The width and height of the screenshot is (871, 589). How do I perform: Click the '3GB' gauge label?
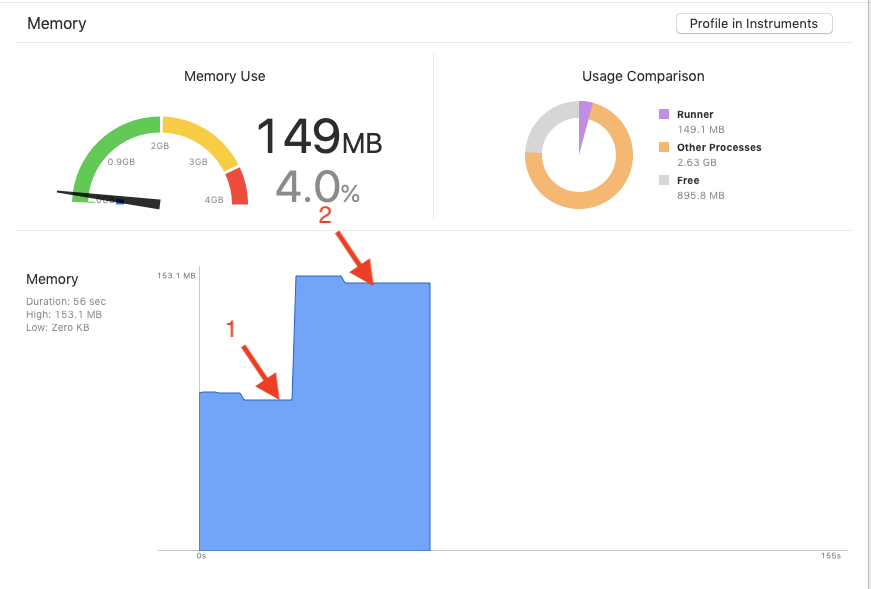(198, 162)
